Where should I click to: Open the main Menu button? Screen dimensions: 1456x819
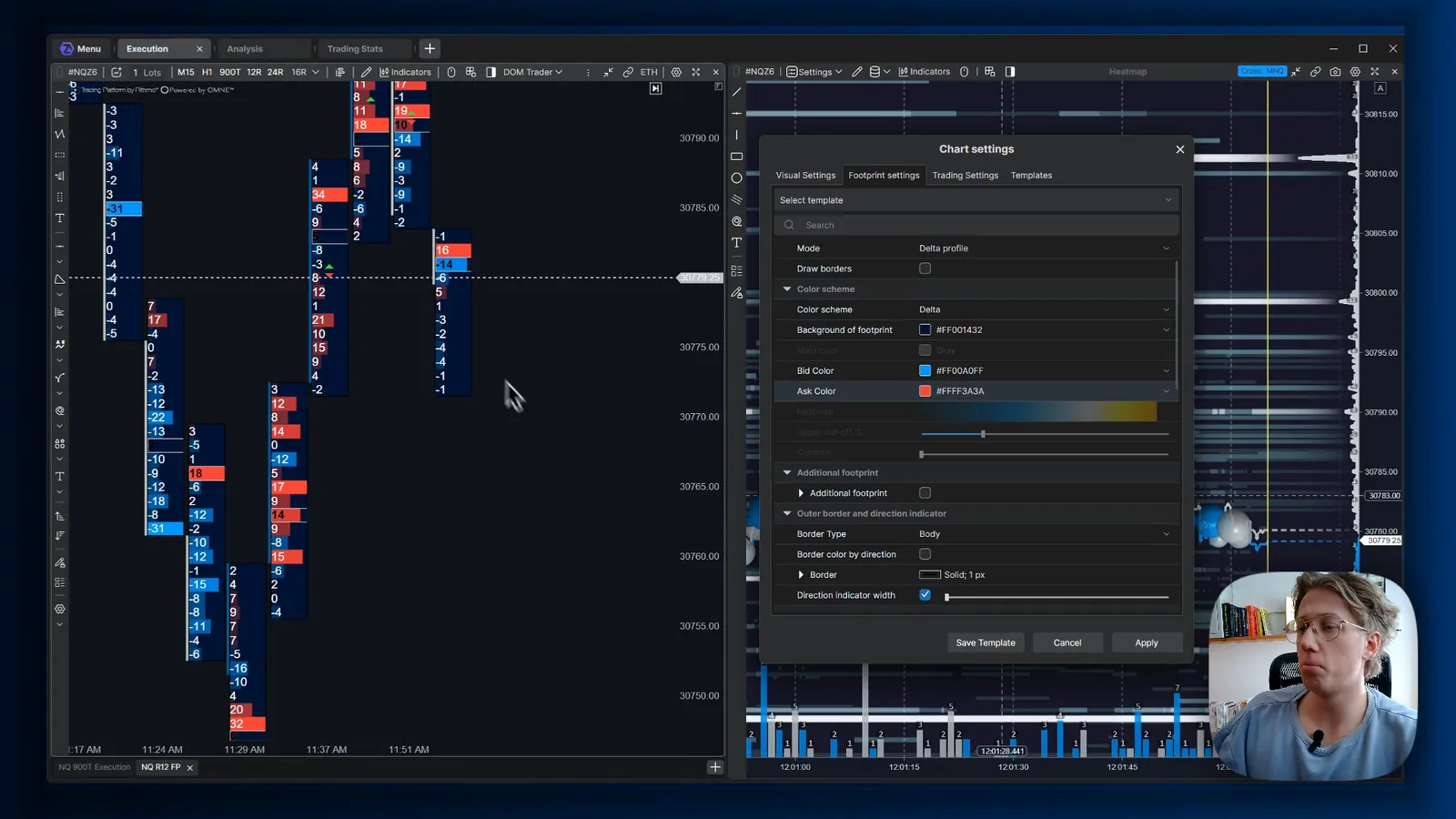80,49
